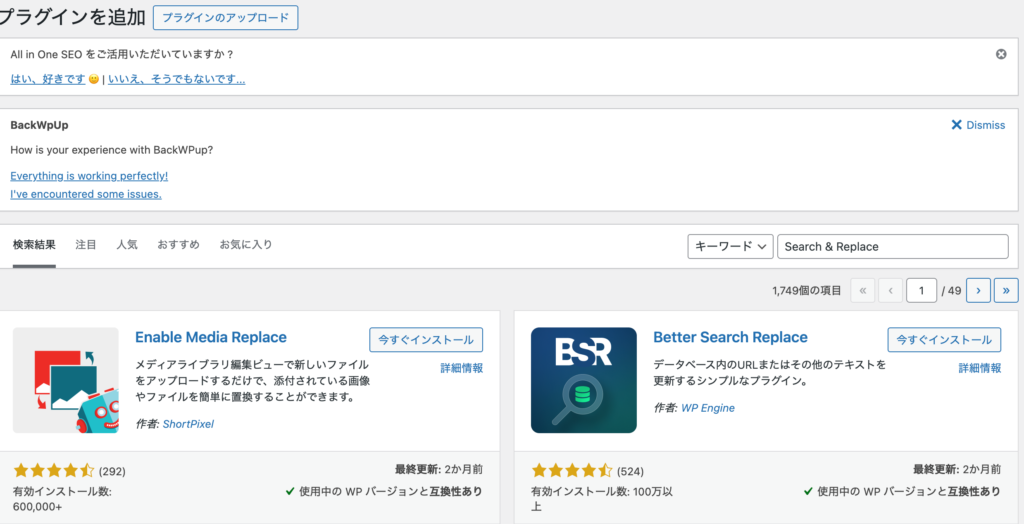Dismiss the All in One SEO notice

point(1001,54)
